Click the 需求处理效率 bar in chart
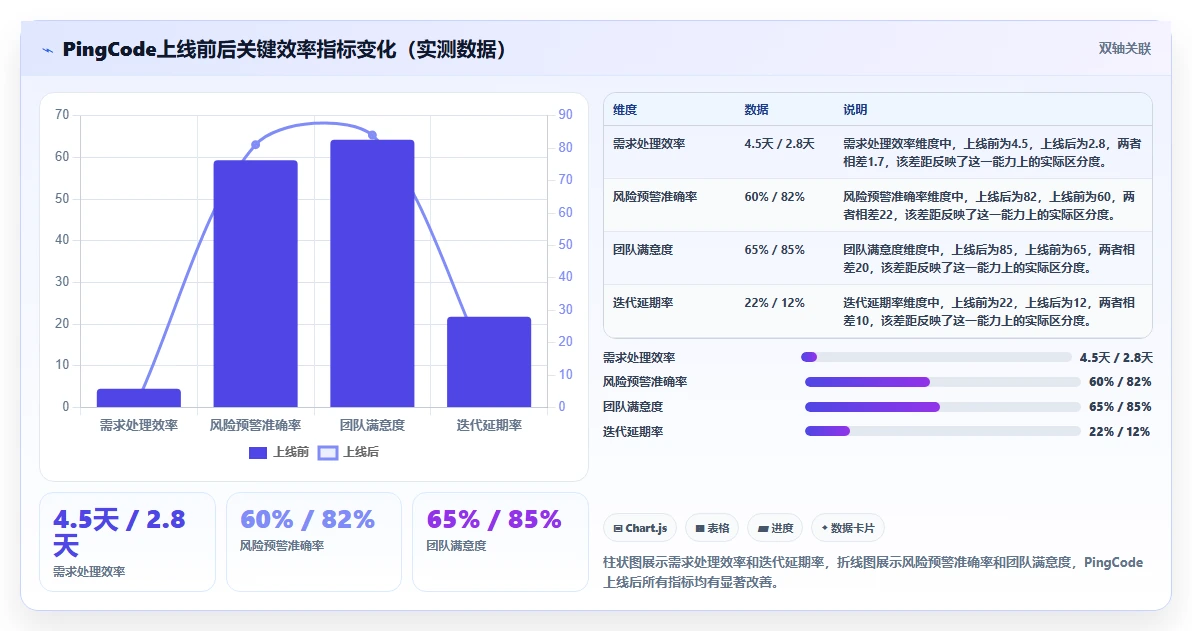Image resolution: width=1192 pixels, height=631 pixels. (x=138, y=398)
